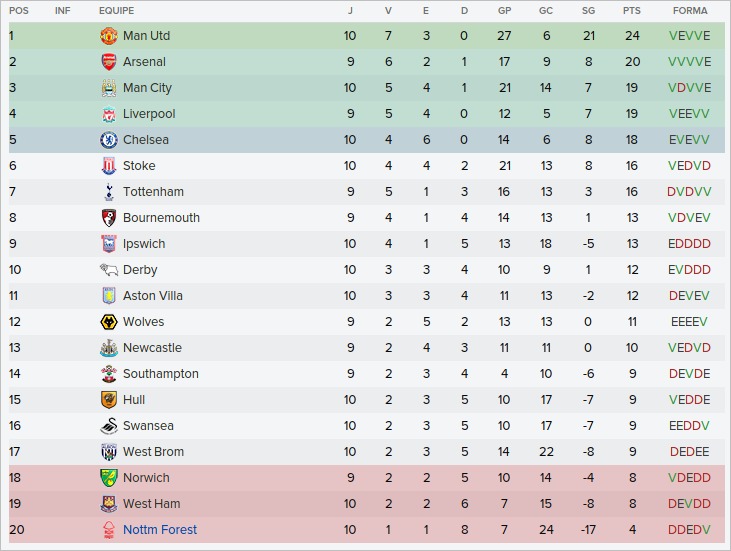Click the Arsenal club crest icon
The width and height of the screenshot is (731, 551).
(x=109, y=62)
